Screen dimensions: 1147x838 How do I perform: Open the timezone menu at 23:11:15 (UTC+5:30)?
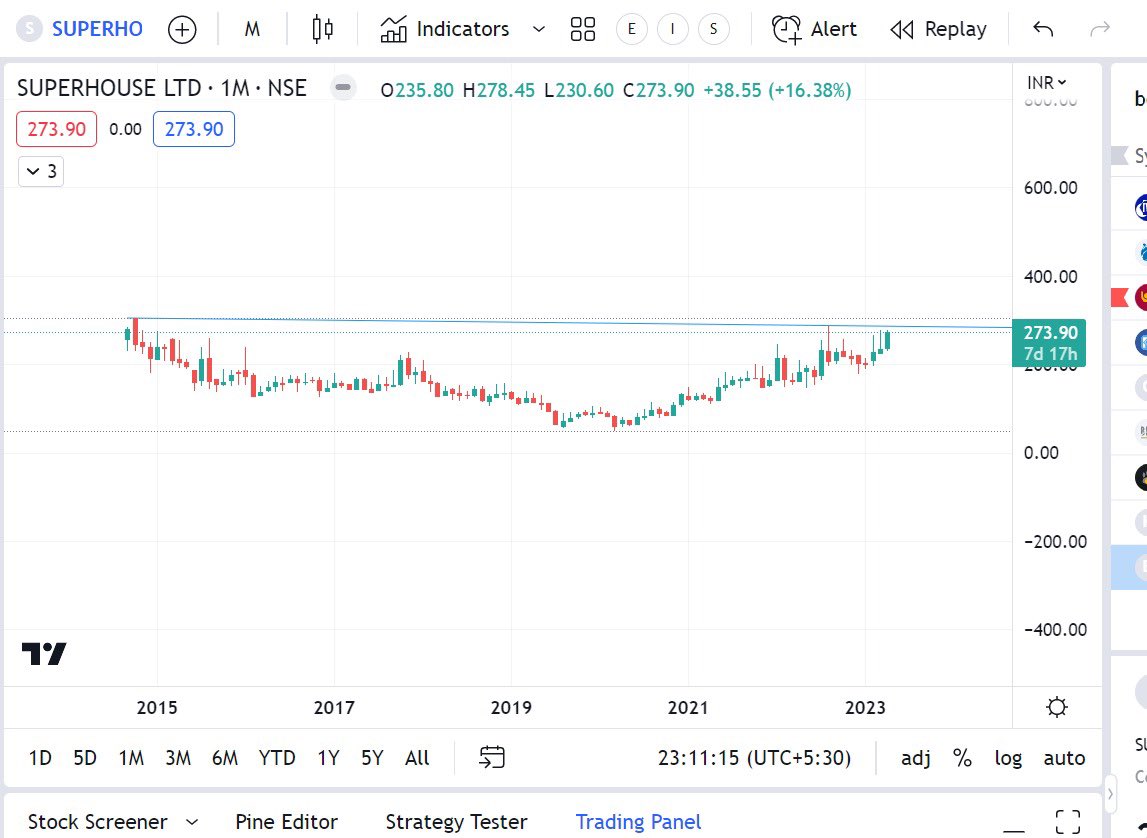pos(754,758)
